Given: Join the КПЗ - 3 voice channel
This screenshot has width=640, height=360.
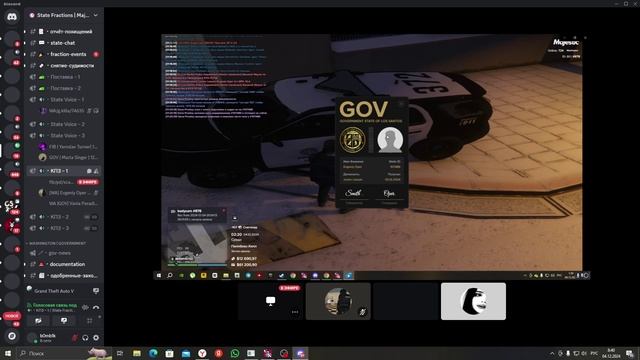Looking at the screenshot, I should point(64,228).
